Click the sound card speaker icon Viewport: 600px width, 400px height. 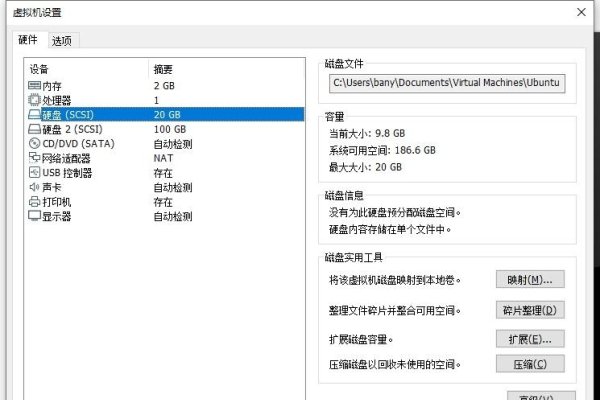[x=34, y=187]
